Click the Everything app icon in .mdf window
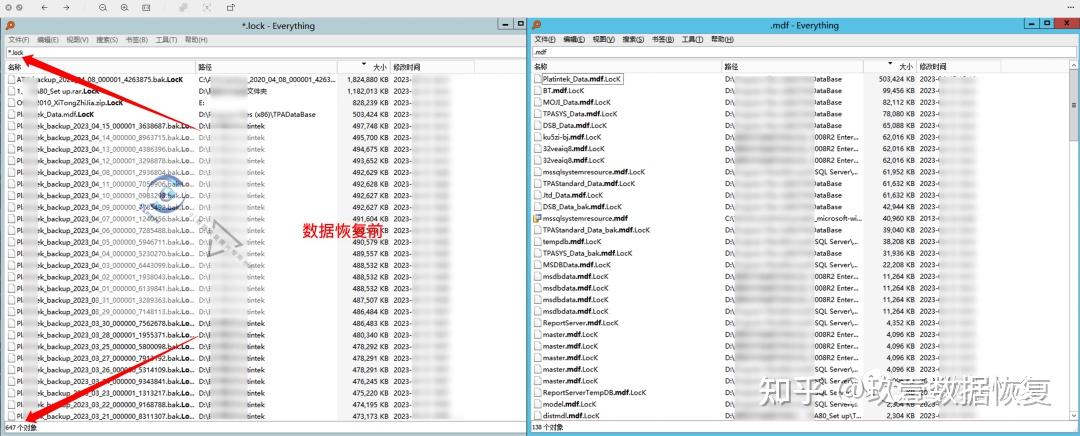Image resolution: width=1080 pixels, height=436 pixels. pos(537,25)
